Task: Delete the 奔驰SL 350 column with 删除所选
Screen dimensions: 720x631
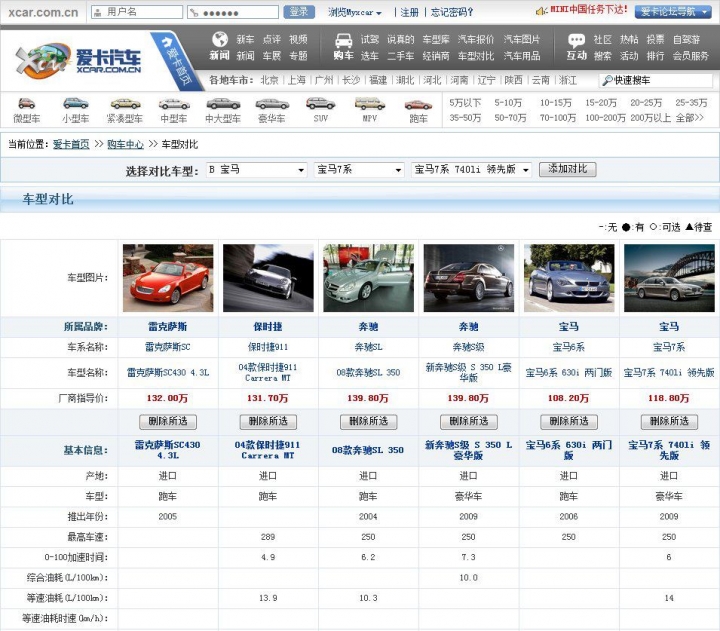Action: (368, 422)
